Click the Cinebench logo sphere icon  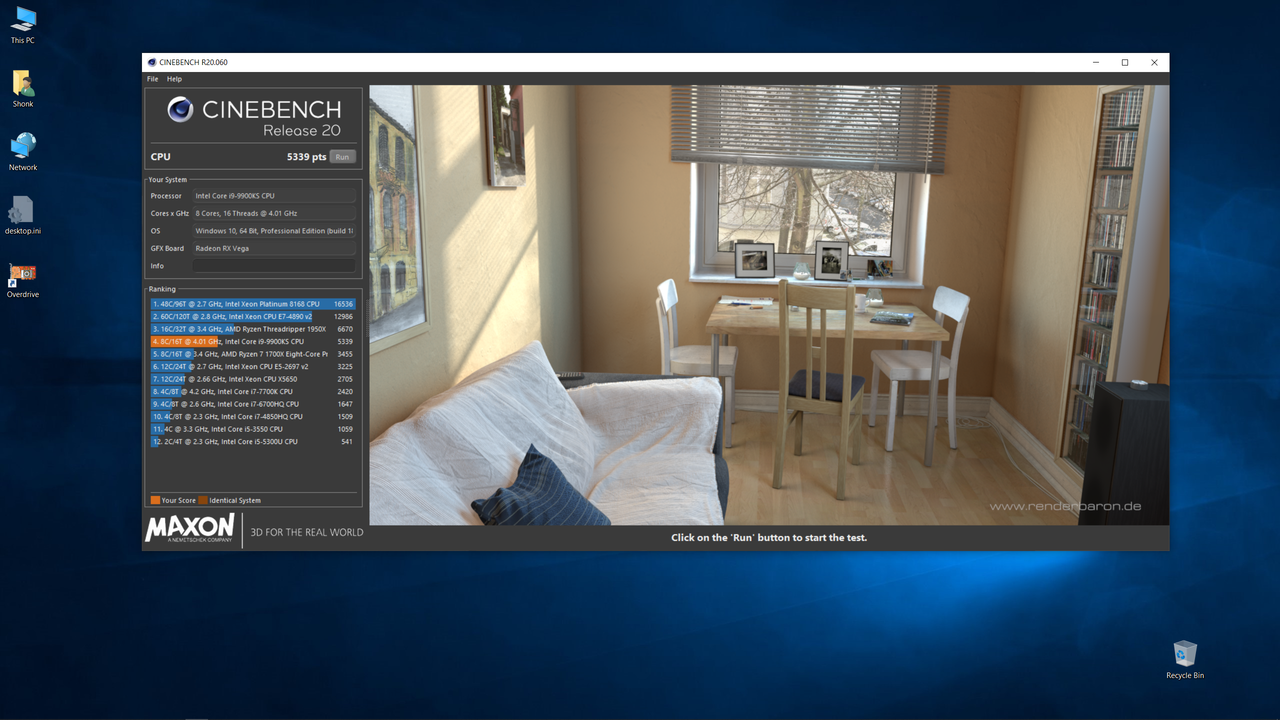180,109
